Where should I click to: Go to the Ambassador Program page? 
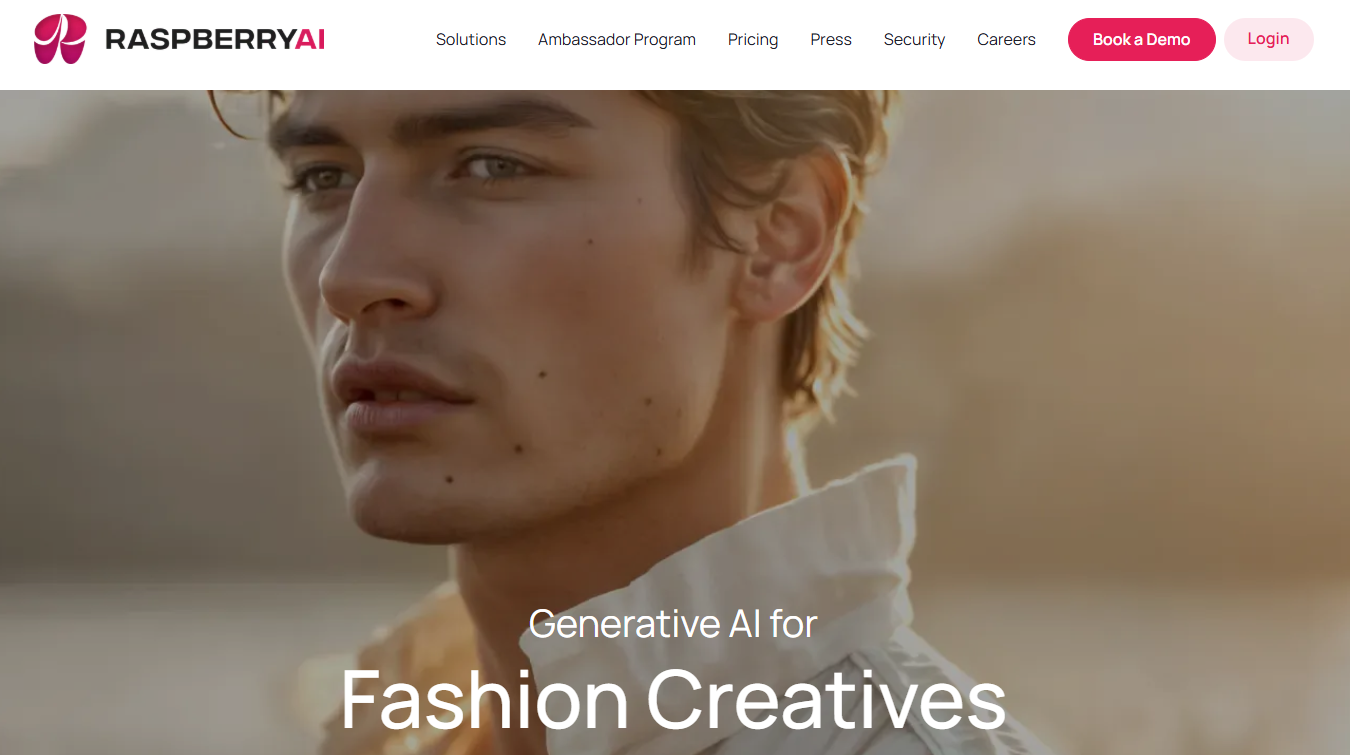click(617, 40)
